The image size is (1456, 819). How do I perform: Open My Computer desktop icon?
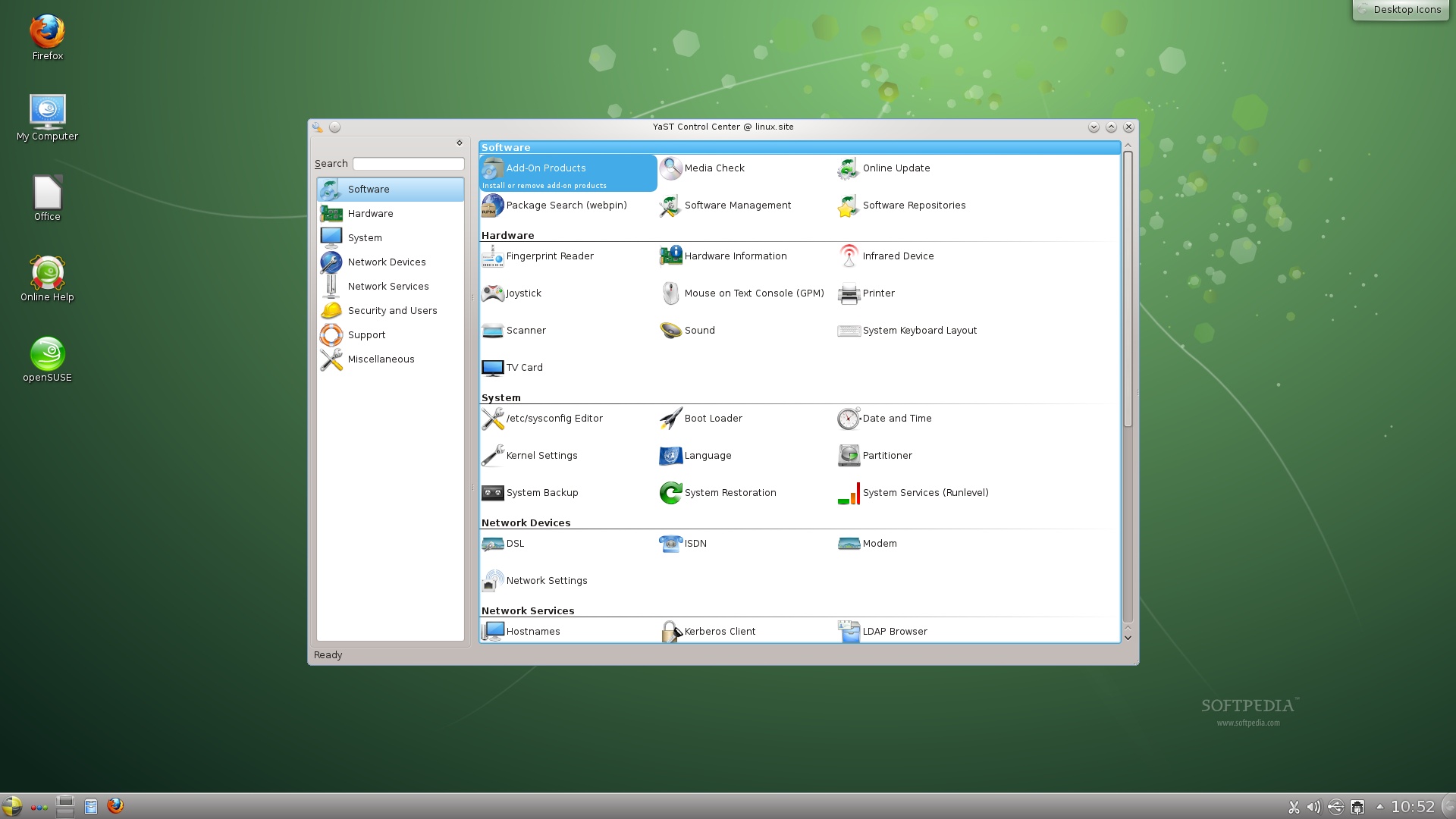coord(47,118)
